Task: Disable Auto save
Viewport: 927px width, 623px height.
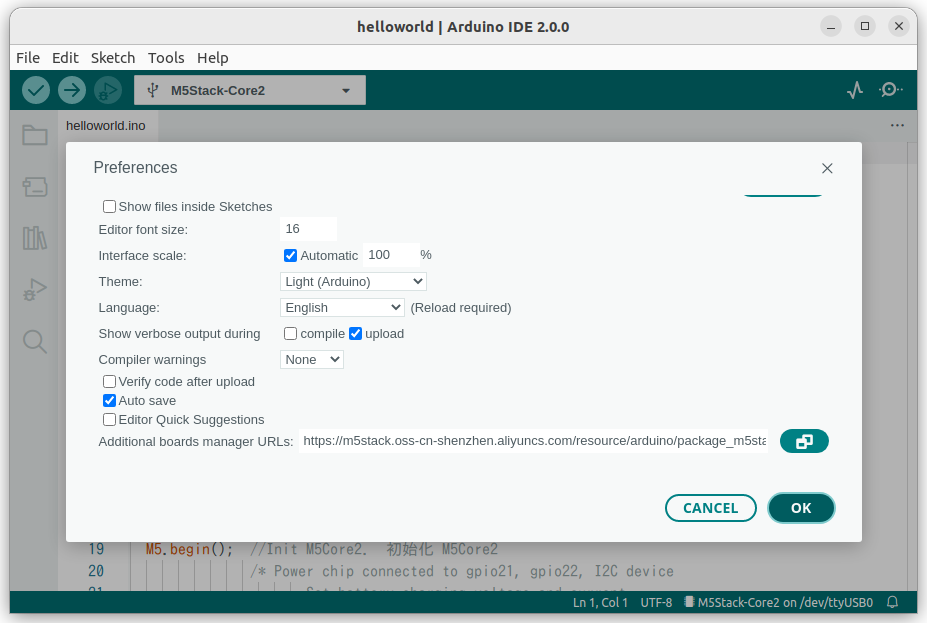Action: (109, 400)
